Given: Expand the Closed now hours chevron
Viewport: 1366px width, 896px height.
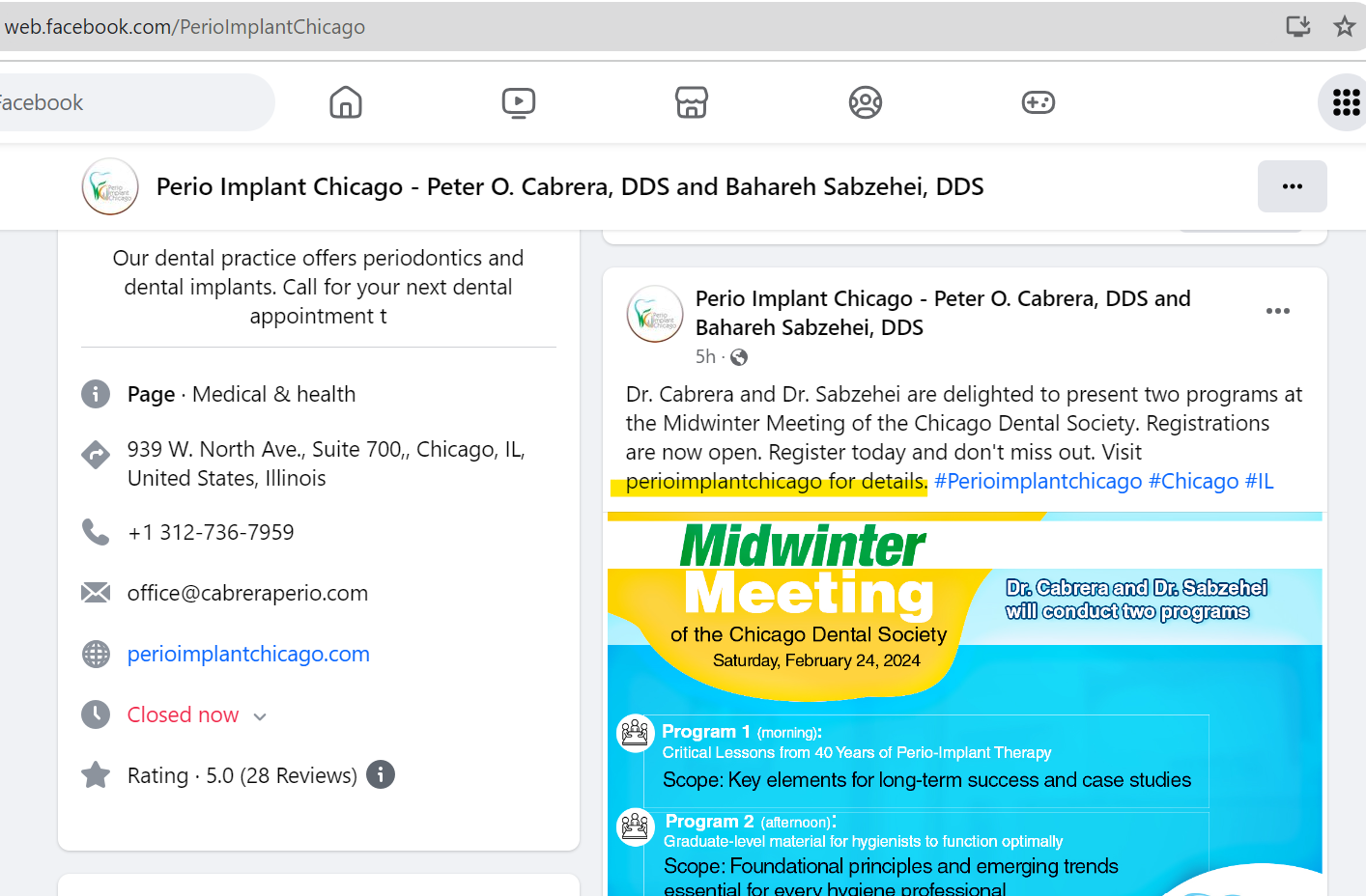Looking at the screenshot, I should coord(260,716).
